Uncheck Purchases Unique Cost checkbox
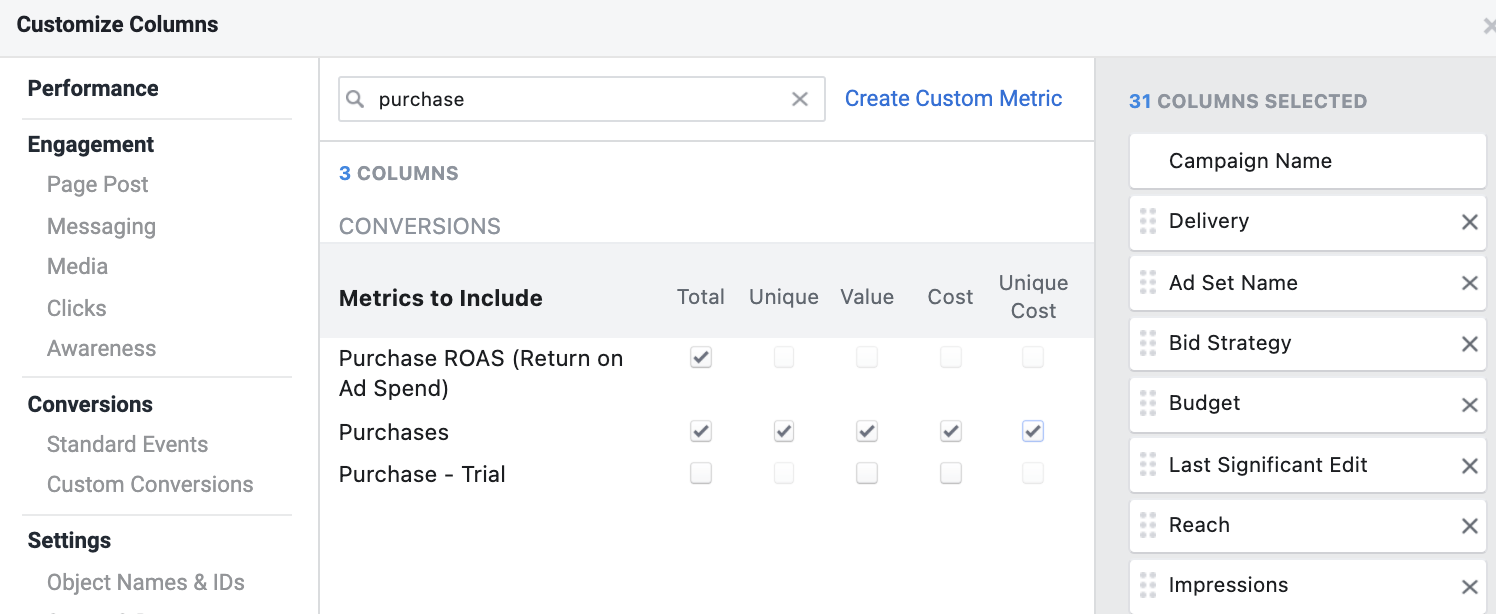Image resolution: width=1496 pixels, height=614 pixels. coord(1033,432)
